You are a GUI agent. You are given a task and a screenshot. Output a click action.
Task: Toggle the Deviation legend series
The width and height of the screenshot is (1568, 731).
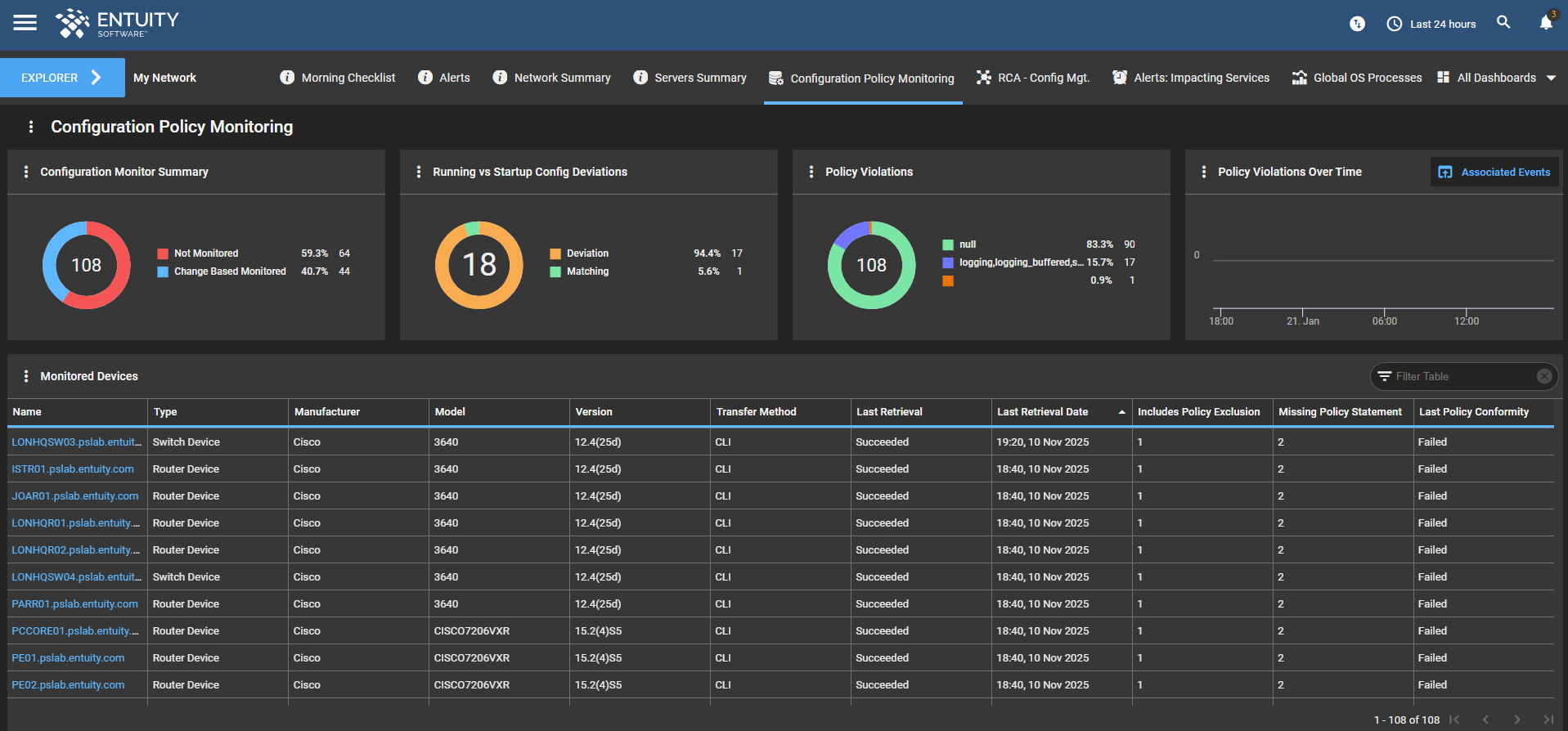586,253
